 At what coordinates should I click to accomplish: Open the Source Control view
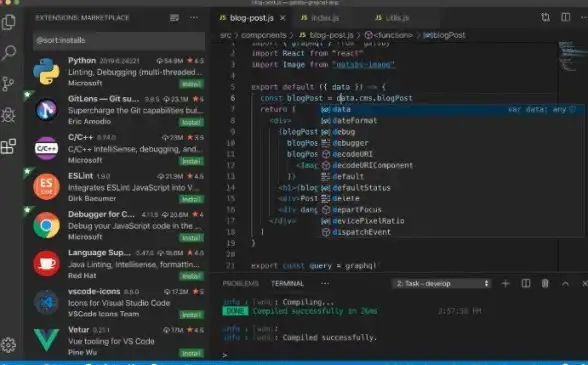tap(8, 84)
